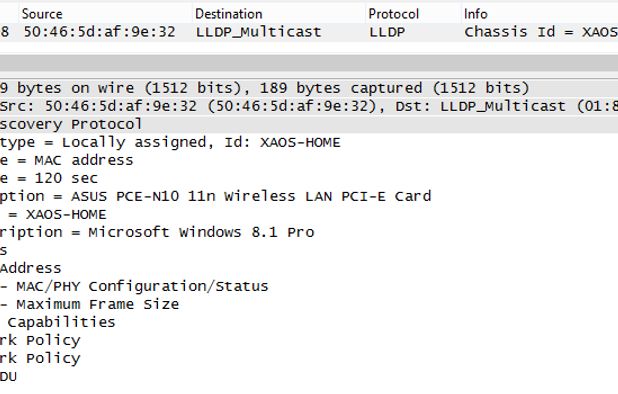Select the 'Microsoft Windows 8.1 Pro' description line
This screenshot has width=618, height=394.
309,232
